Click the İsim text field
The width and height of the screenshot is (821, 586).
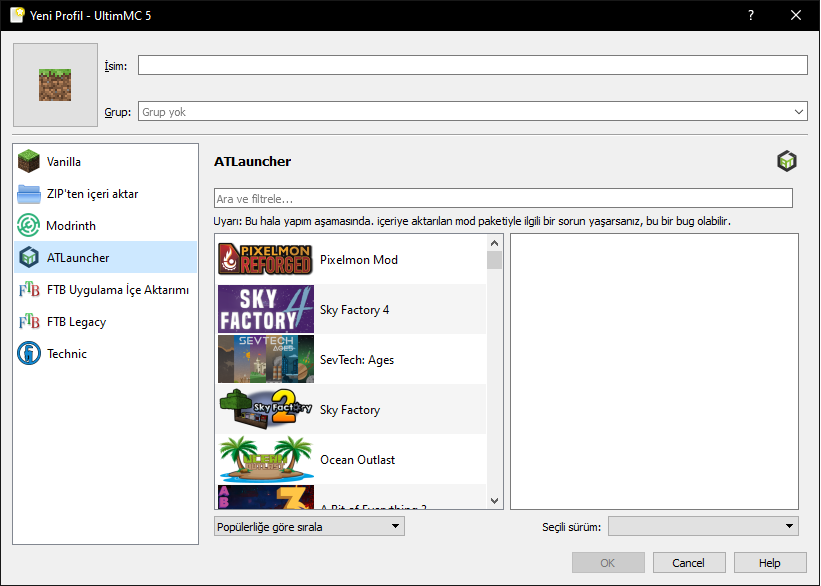point(473,65)
